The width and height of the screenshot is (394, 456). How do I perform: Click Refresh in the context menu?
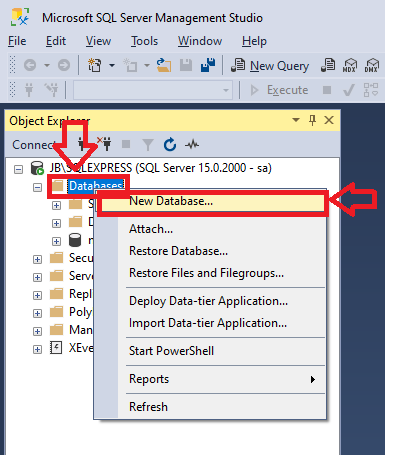(x=148, y=407)
